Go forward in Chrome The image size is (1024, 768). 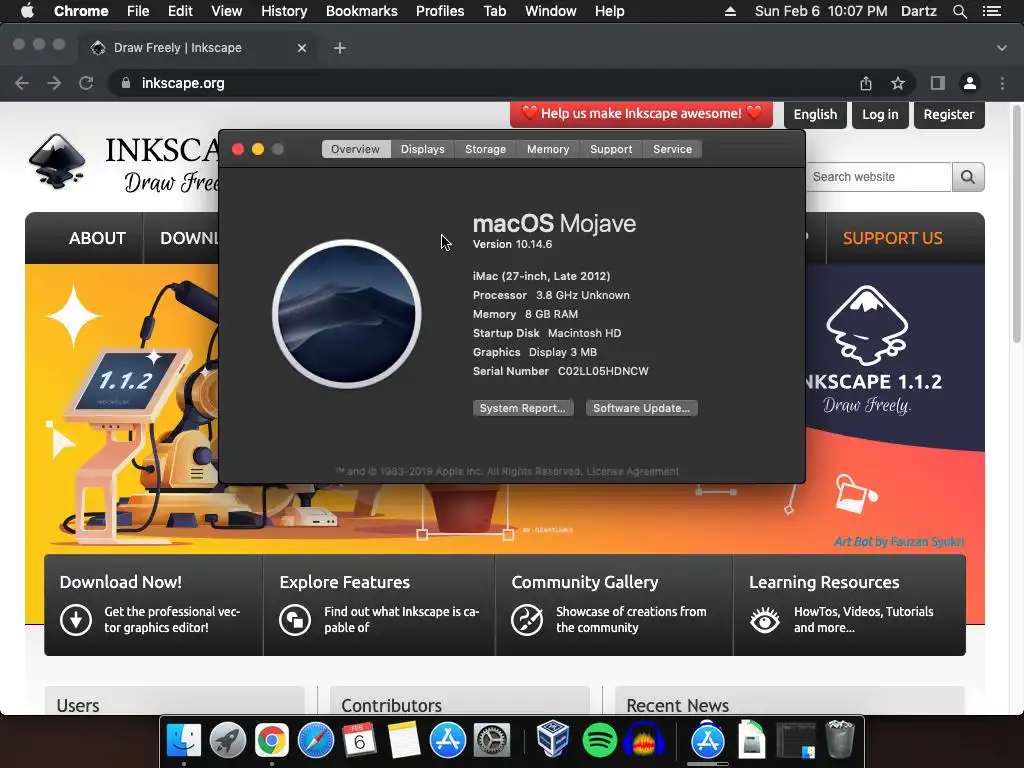click(54, 83)
